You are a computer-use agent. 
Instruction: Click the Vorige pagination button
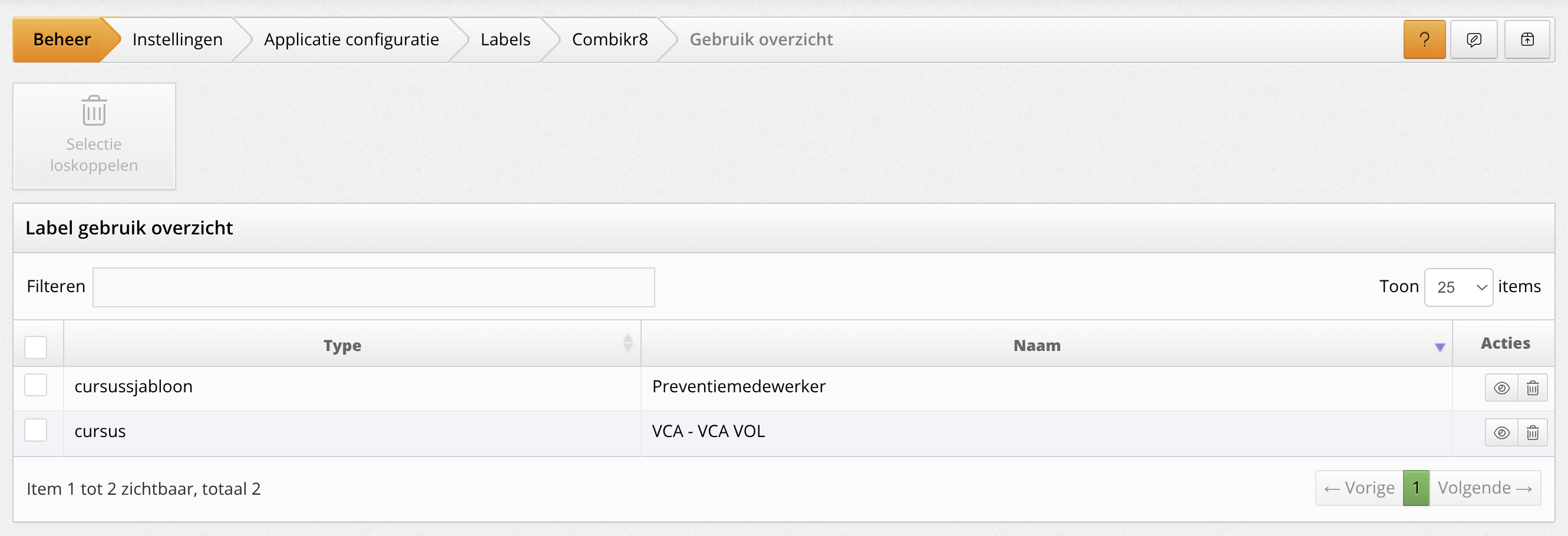(1359, 488)
